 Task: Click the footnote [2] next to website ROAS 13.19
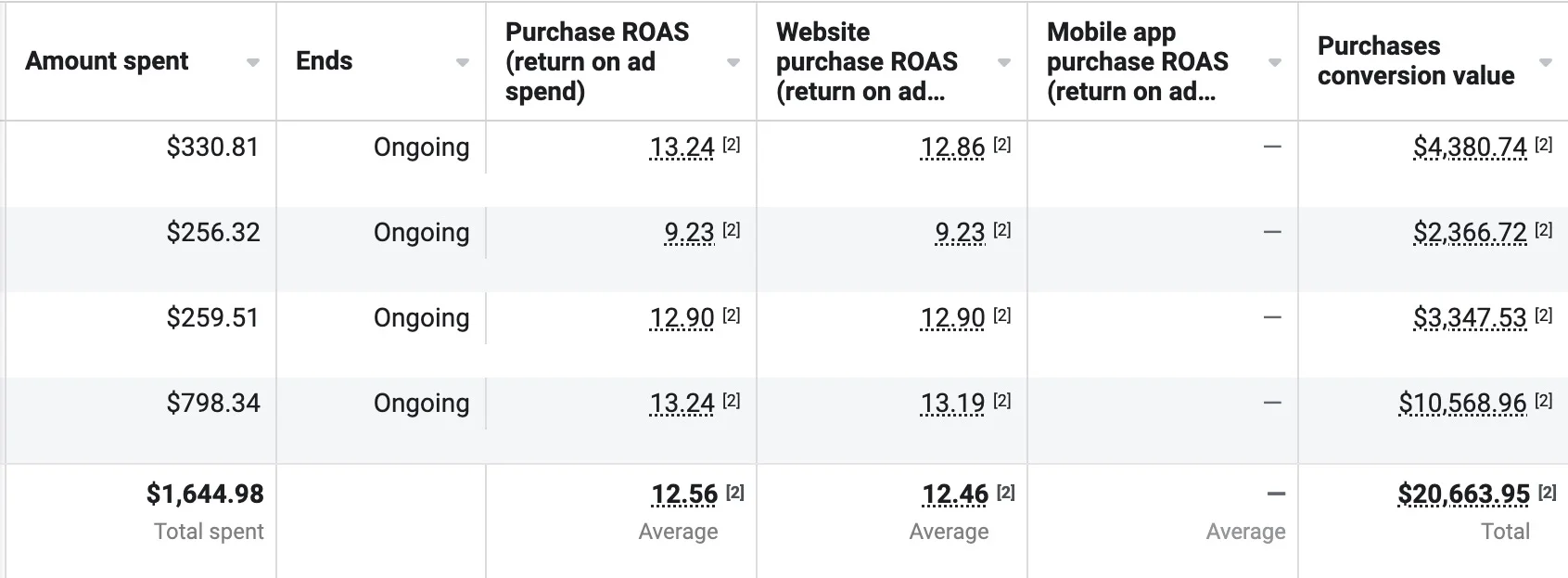point(1001,401)
